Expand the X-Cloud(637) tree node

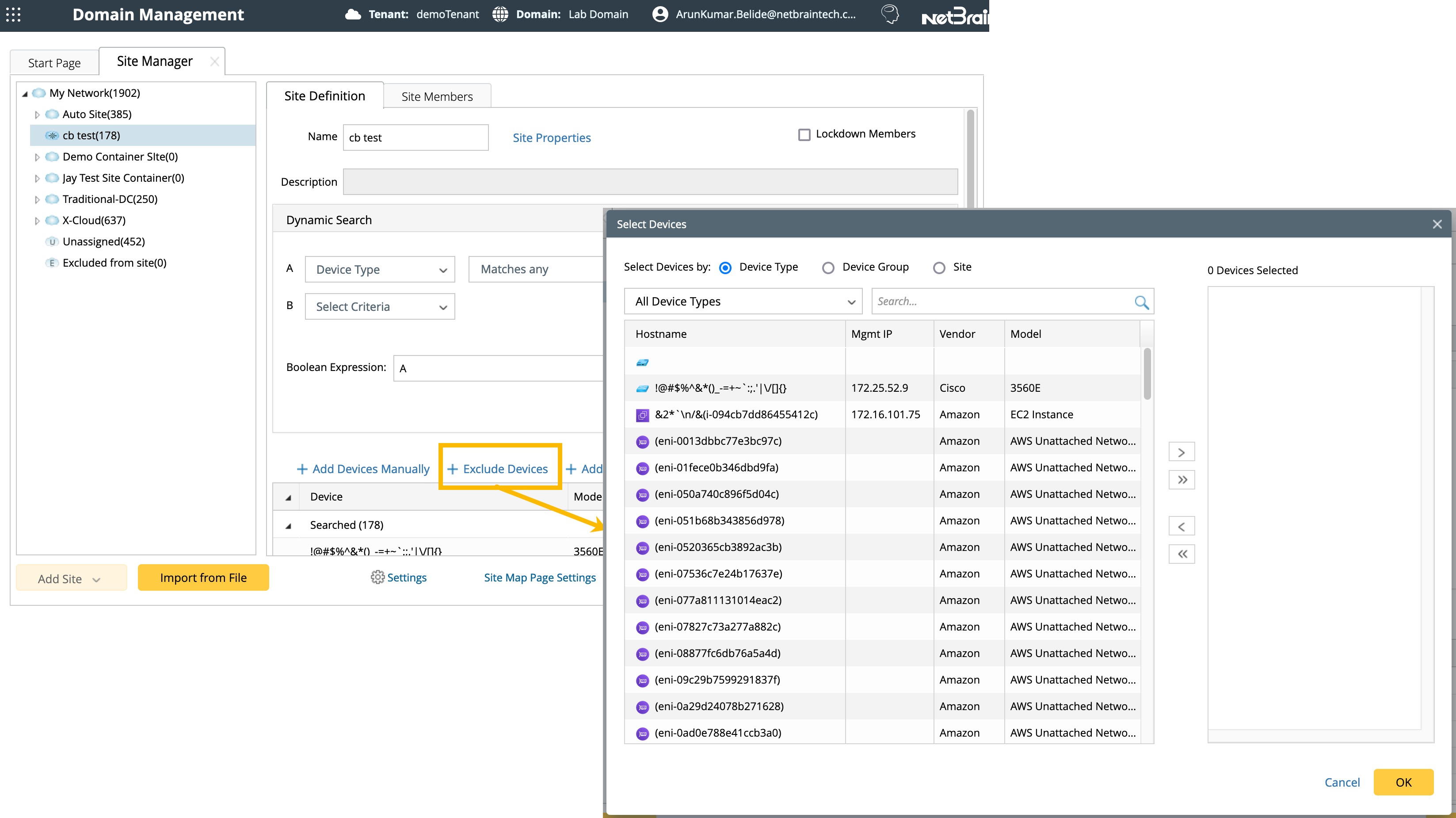[37, 221]
